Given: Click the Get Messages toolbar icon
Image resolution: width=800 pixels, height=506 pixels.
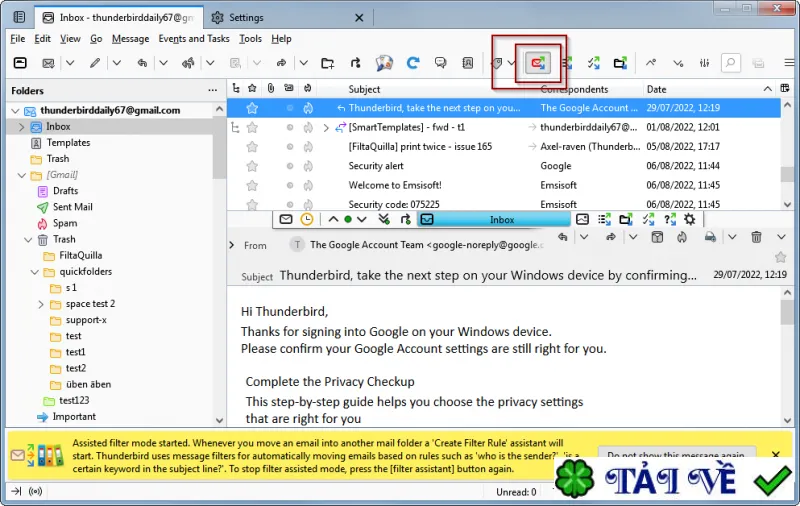Looking at the screenshot, I should point(48,63).
